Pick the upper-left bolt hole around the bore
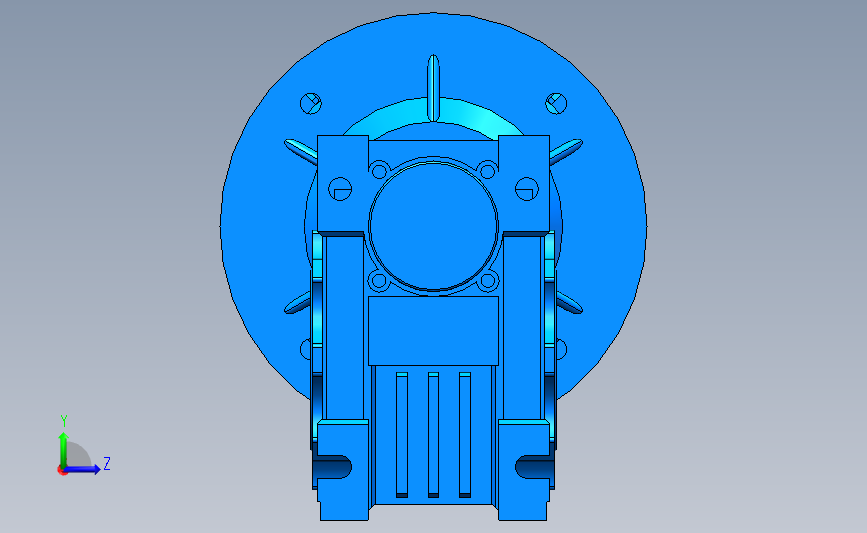This screenshot has height=533, width=867. pos(379,170)
